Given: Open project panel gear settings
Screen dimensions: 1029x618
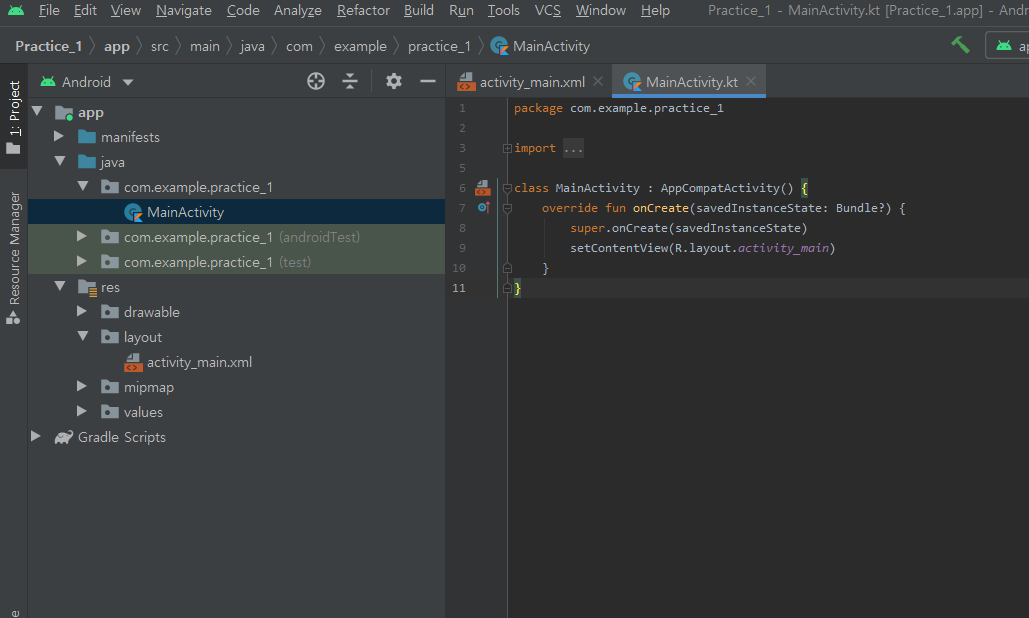Looking at the screenshot, I should click(394, 81).
